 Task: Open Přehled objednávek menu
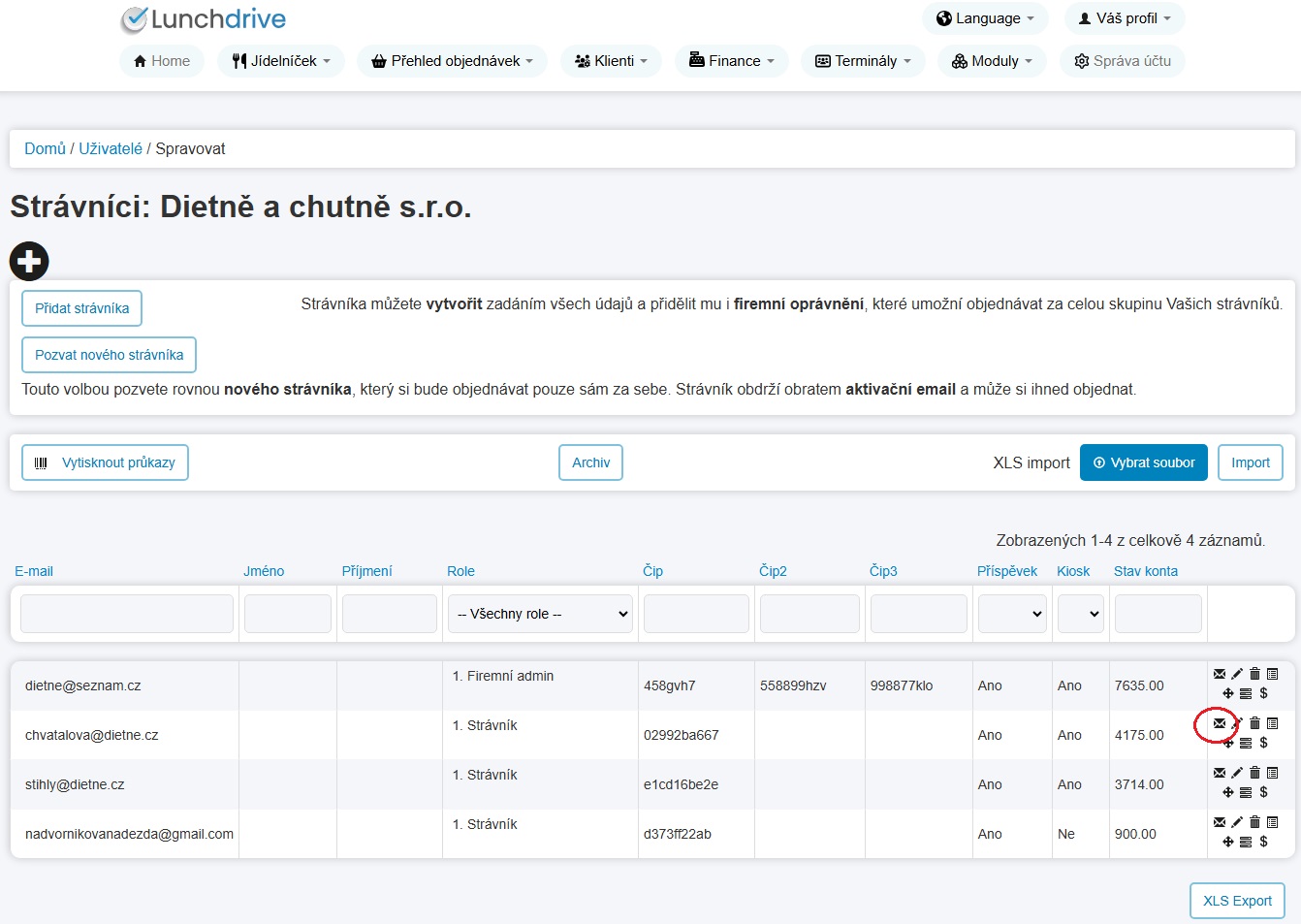coord(452,61)
